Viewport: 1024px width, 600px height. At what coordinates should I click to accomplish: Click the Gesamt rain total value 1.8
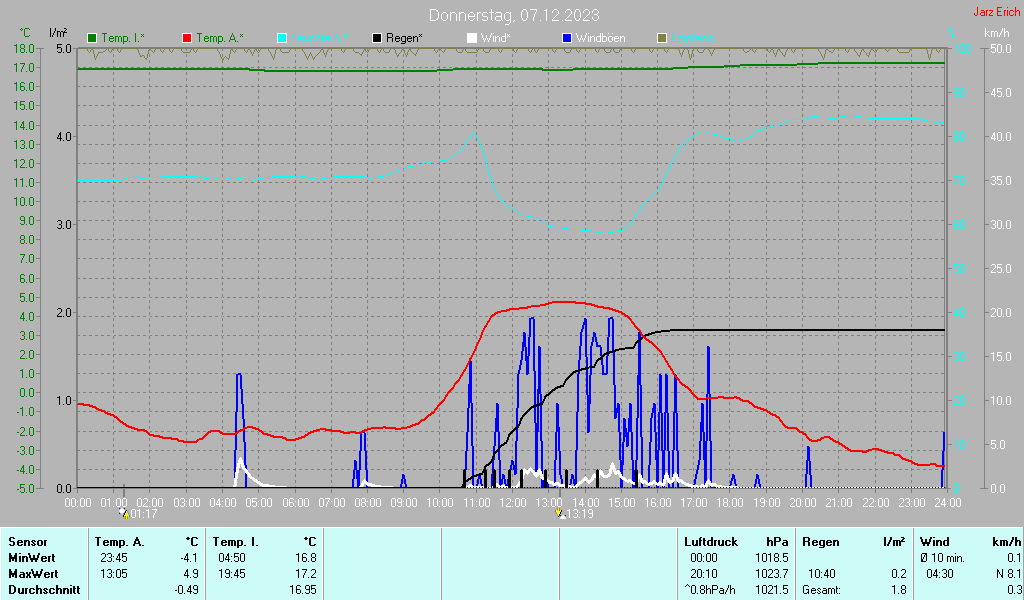click(899, 590)
